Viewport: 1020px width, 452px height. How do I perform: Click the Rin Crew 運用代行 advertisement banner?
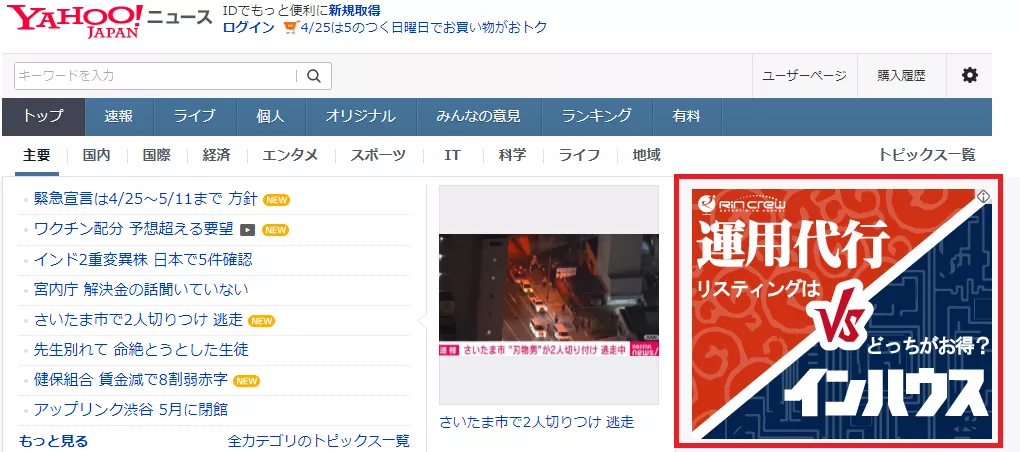842,312
